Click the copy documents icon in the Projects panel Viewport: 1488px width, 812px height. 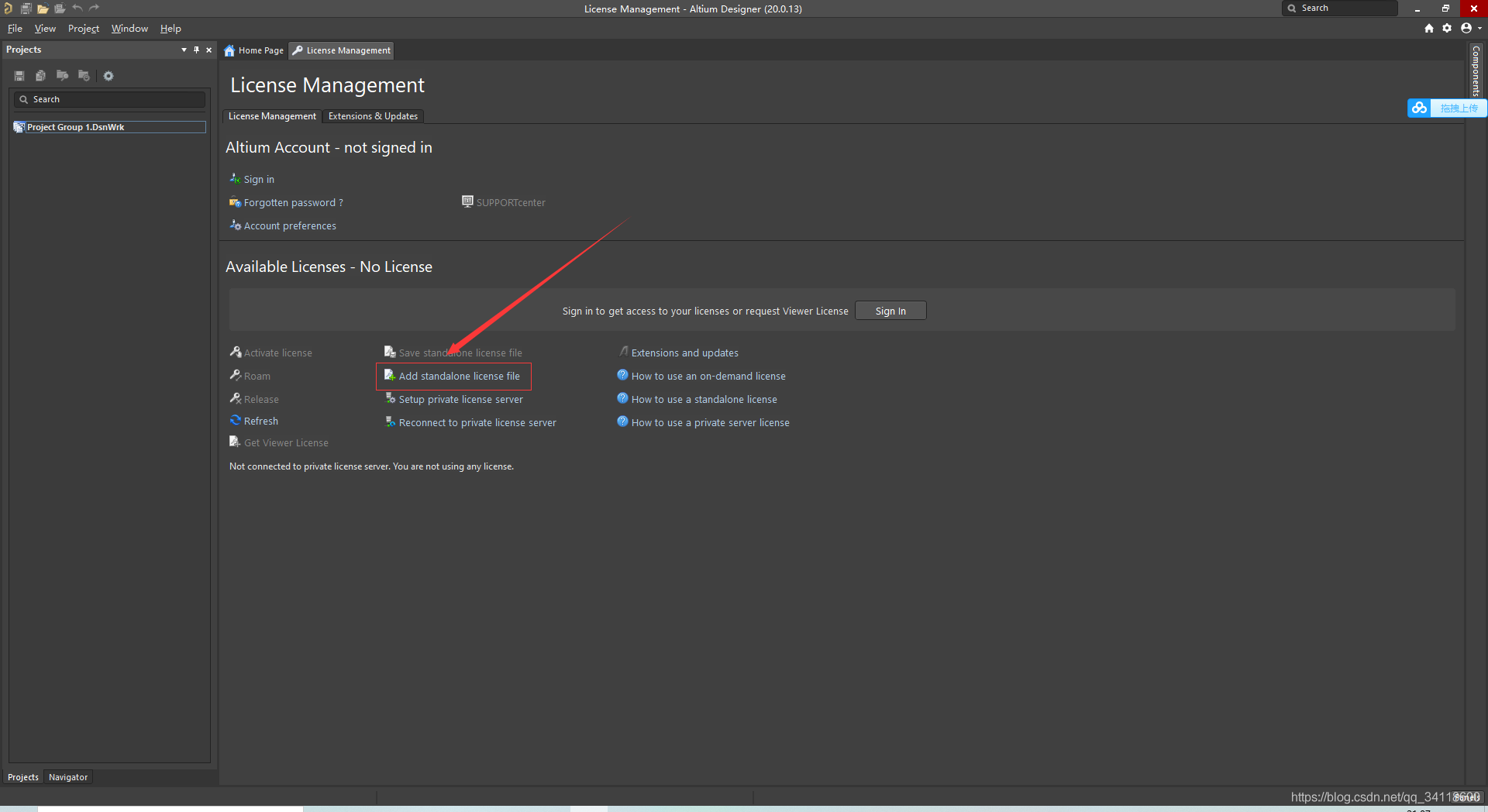point(40,76)
